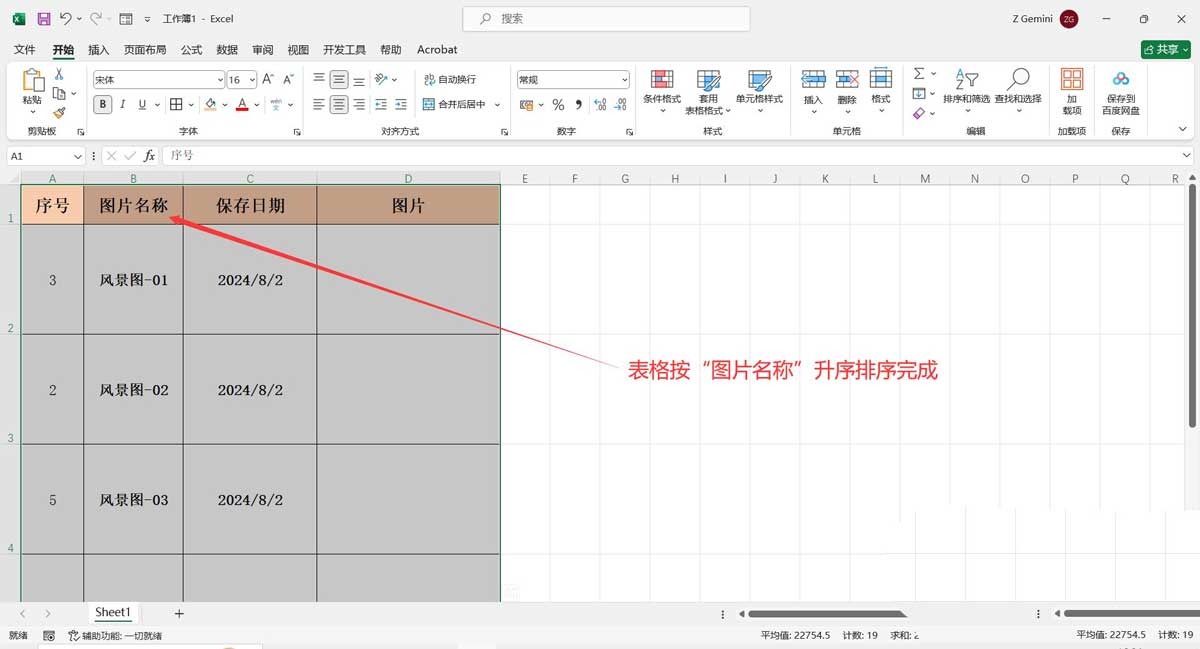1200x649 pixels.
Task: Click Merge and Center (合并后居中) button
Action: pos(455,104)
